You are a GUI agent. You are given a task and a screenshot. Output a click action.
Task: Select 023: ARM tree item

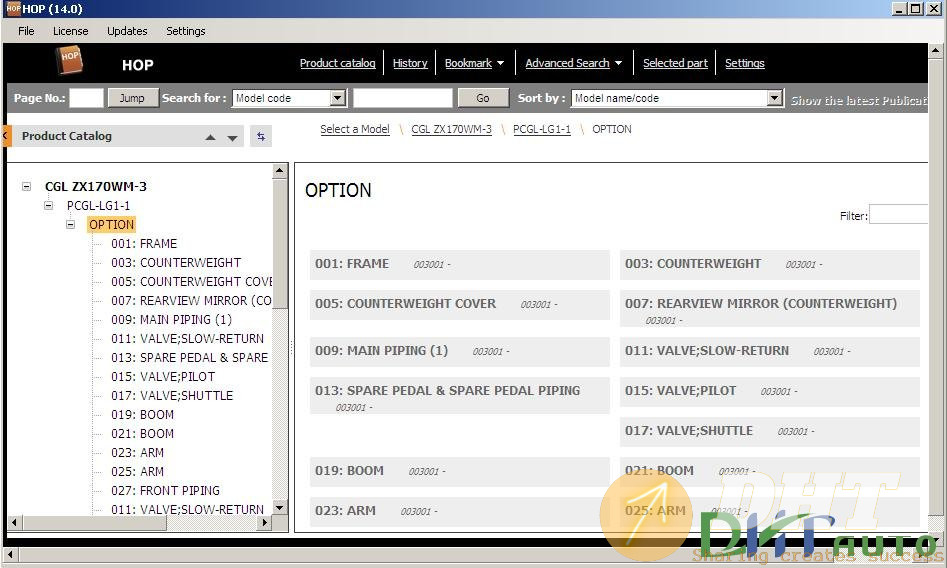click(137, 453)
